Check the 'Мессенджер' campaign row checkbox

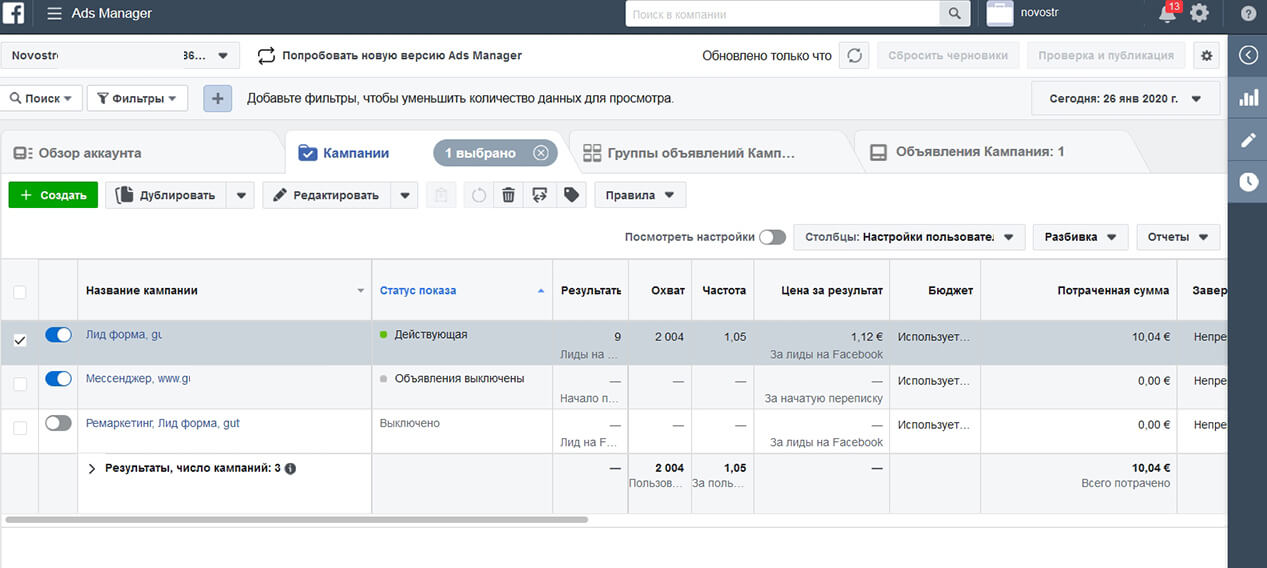point(20,384)
